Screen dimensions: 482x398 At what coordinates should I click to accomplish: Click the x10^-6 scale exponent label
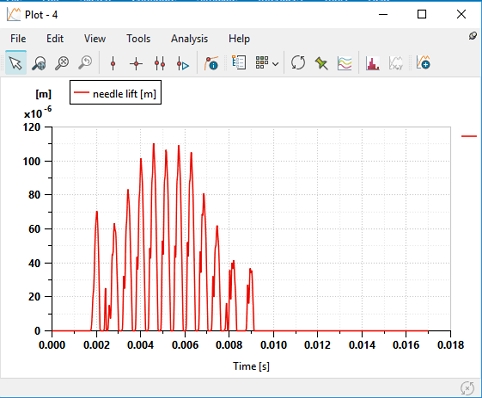(x=38, y=112)
